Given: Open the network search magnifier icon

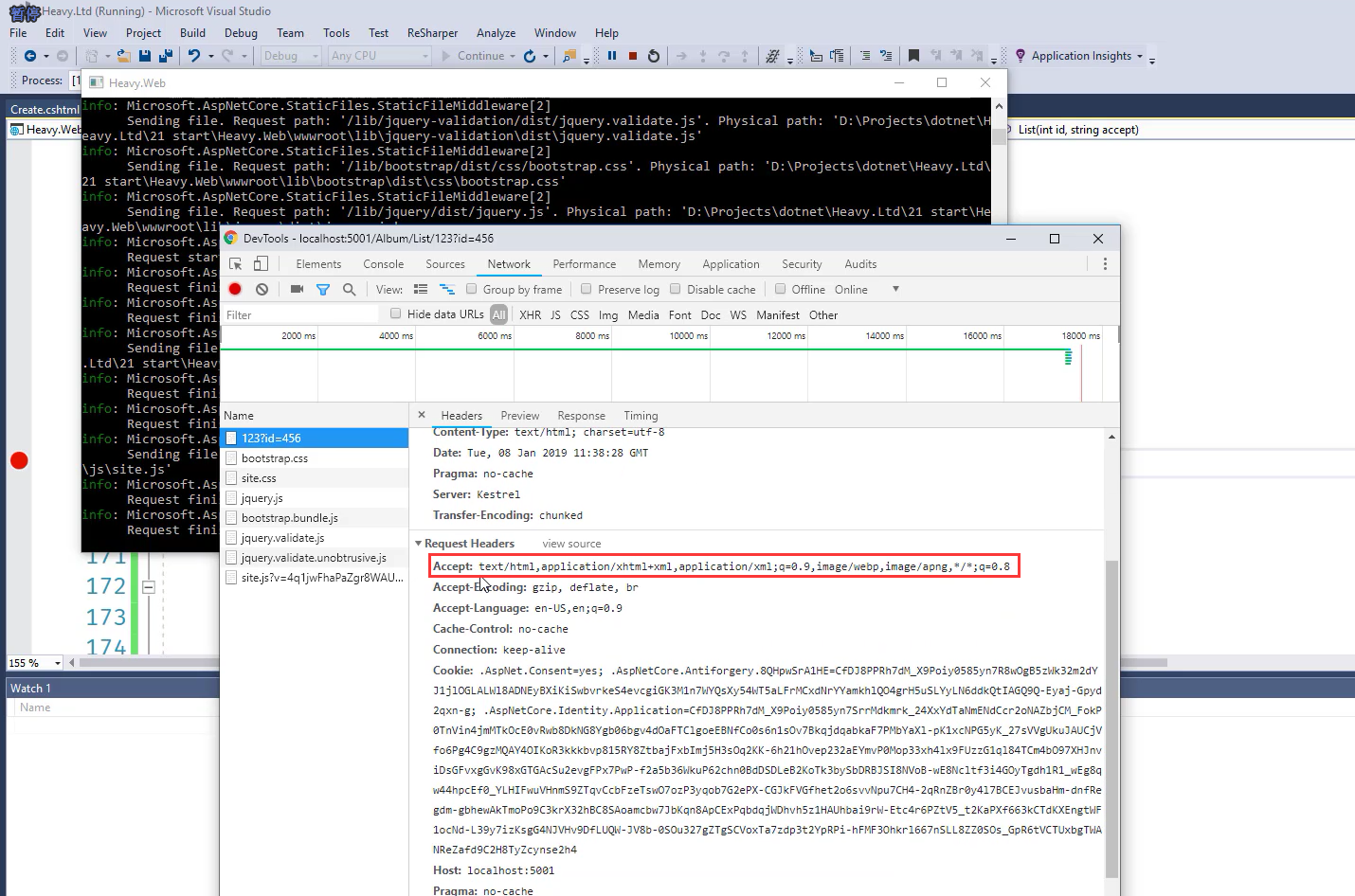Looking at the screenshot, I should [x=349, y=289].
